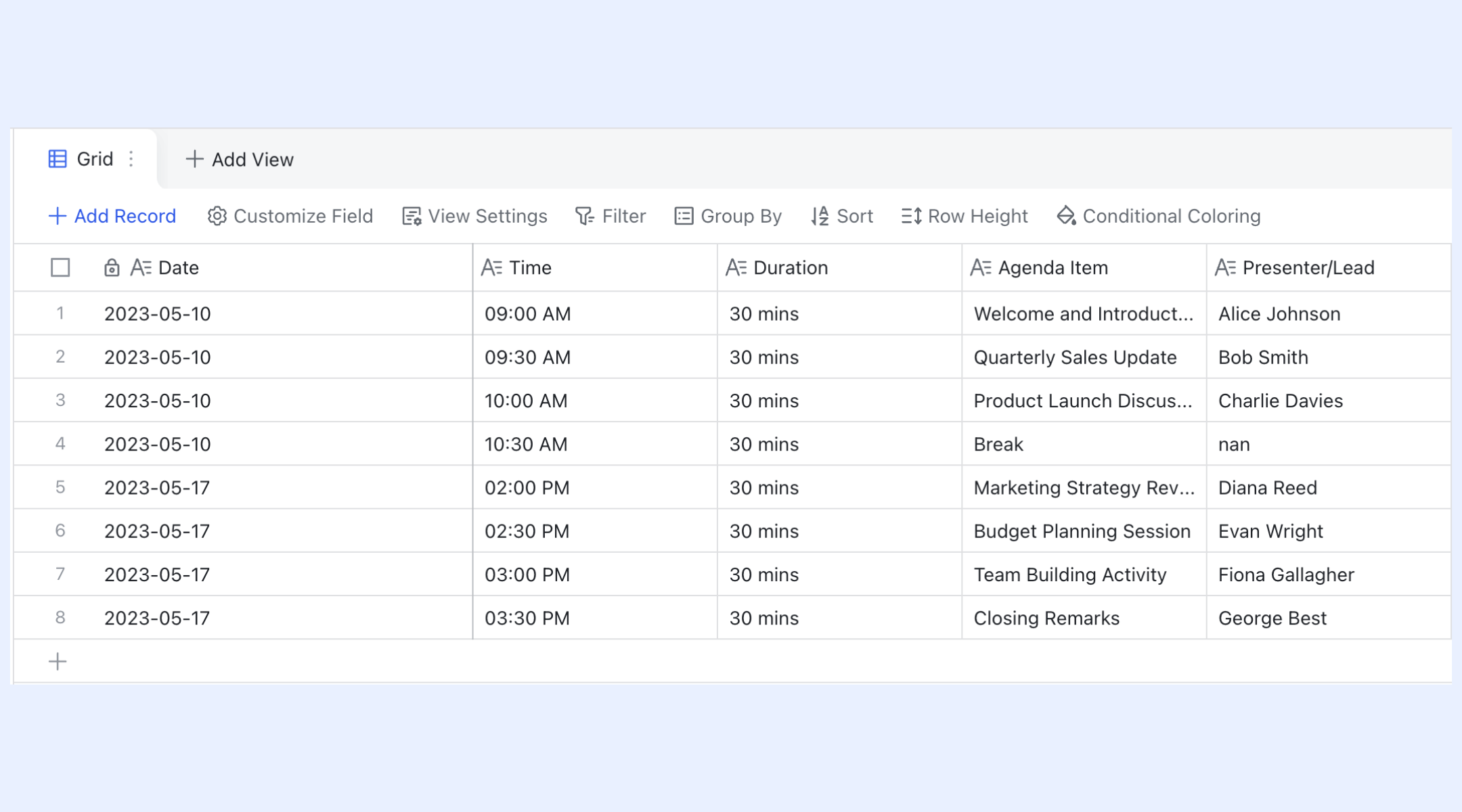Click the lock icon in Date column header

pos(112,267)
